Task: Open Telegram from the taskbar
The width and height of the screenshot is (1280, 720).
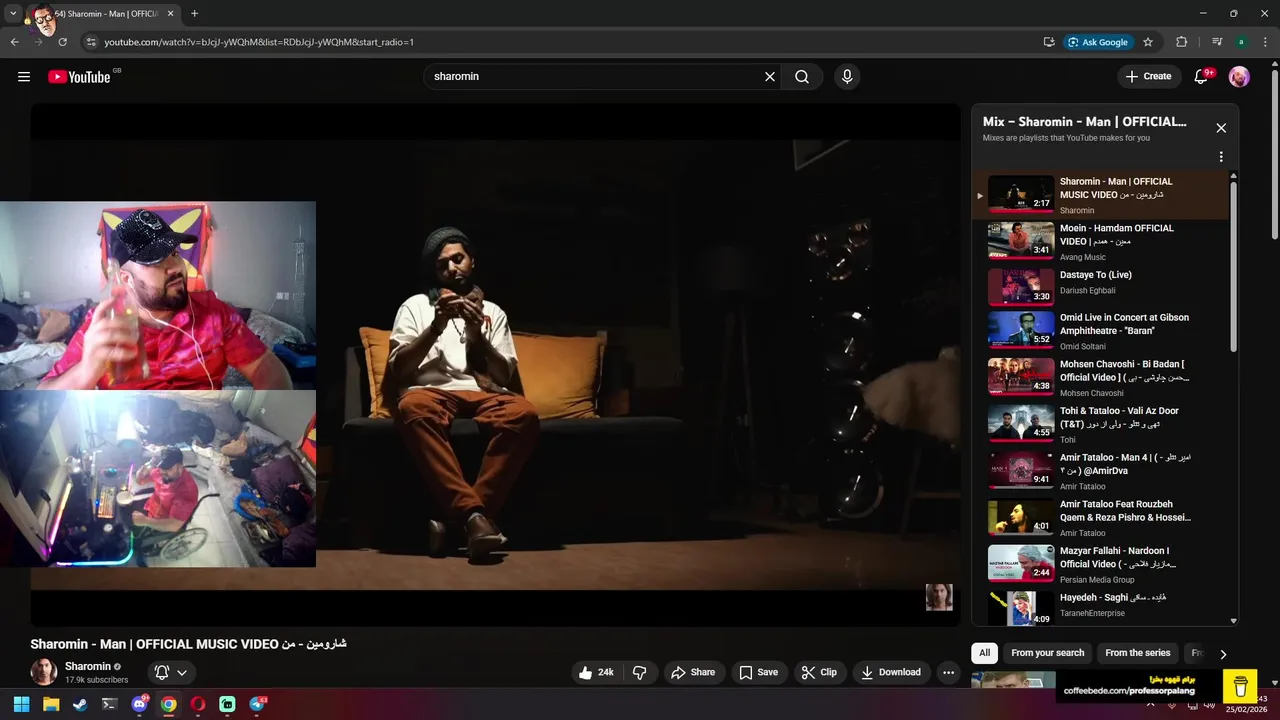Action: tap(258, 704)
